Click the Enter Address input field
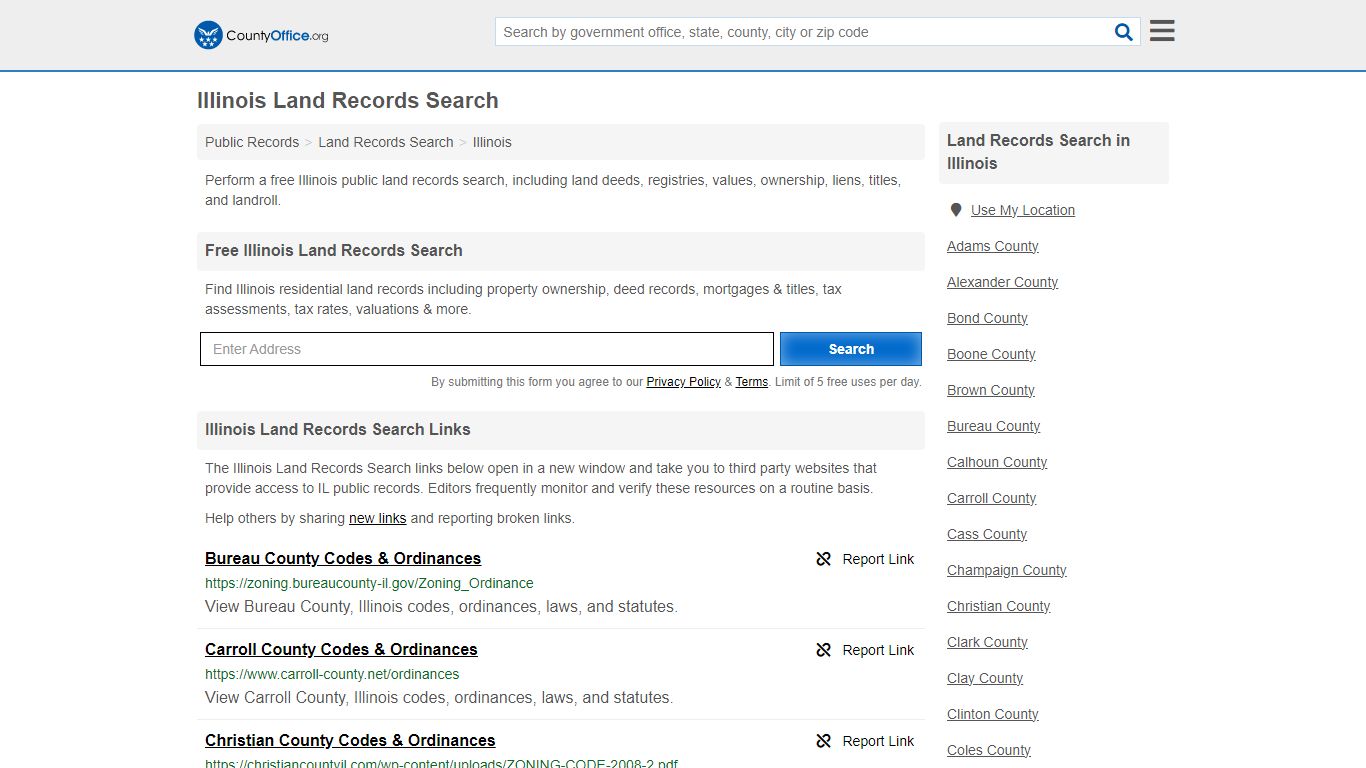 [x=487, y=349]
